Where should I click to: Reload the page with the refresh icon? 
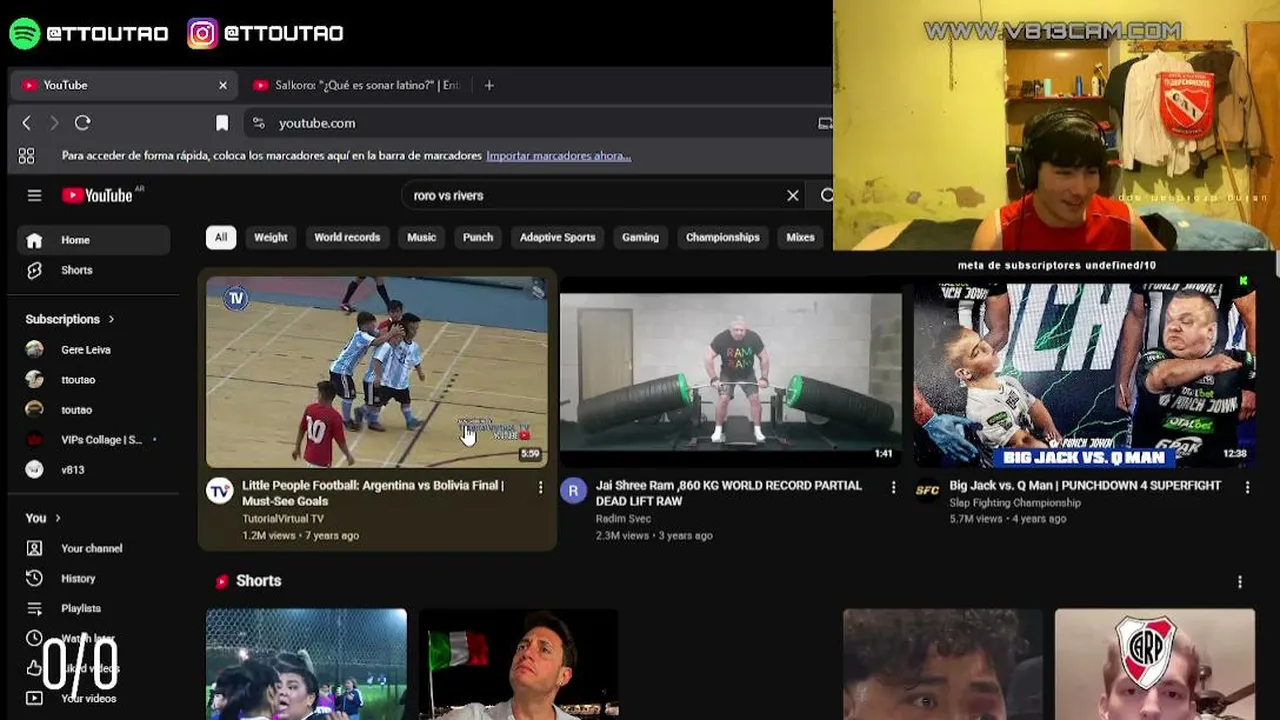[x=83, y=123]
